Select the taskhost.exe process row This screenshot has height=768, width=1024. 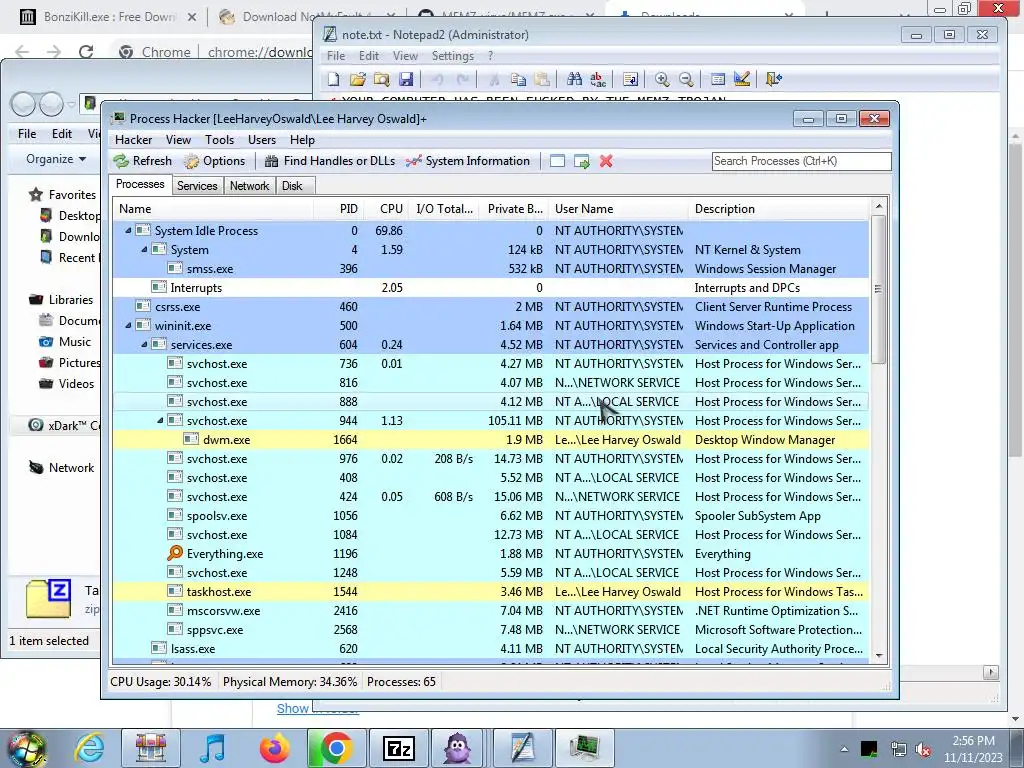pos(490,592)
